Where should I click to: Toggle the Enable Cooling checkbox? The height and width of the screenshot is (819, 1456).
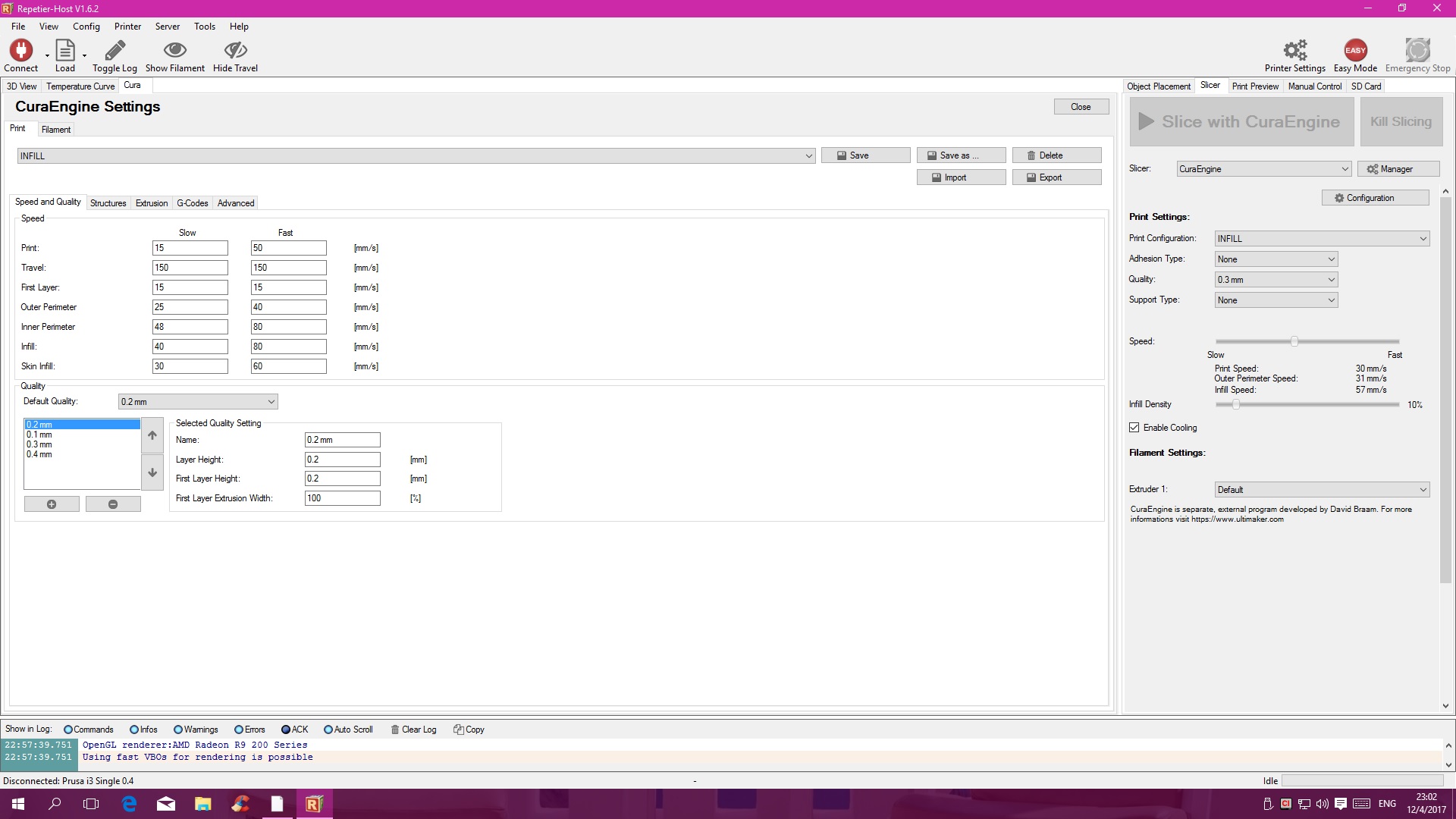pyautogui.click(x=1134, y=428)
